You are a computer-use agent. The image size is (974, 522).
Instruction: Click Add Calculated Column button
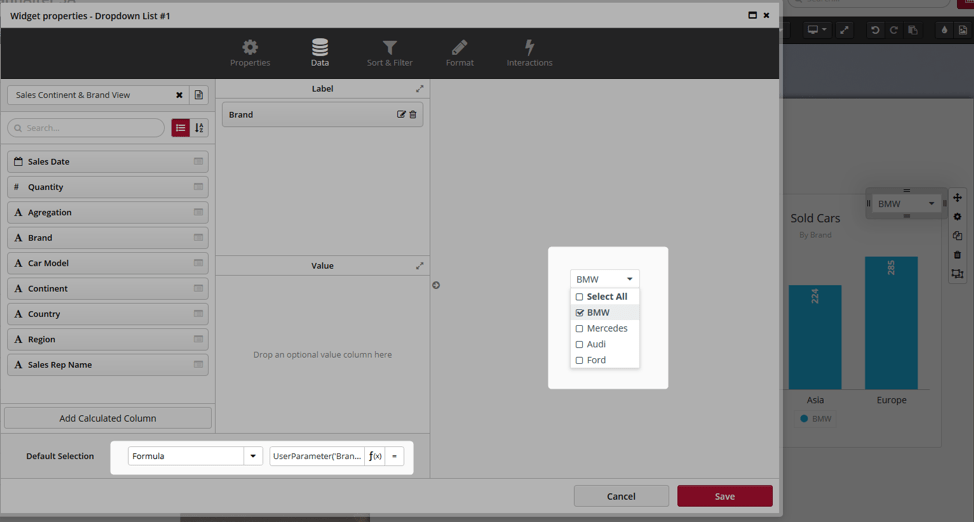(107, 418)
